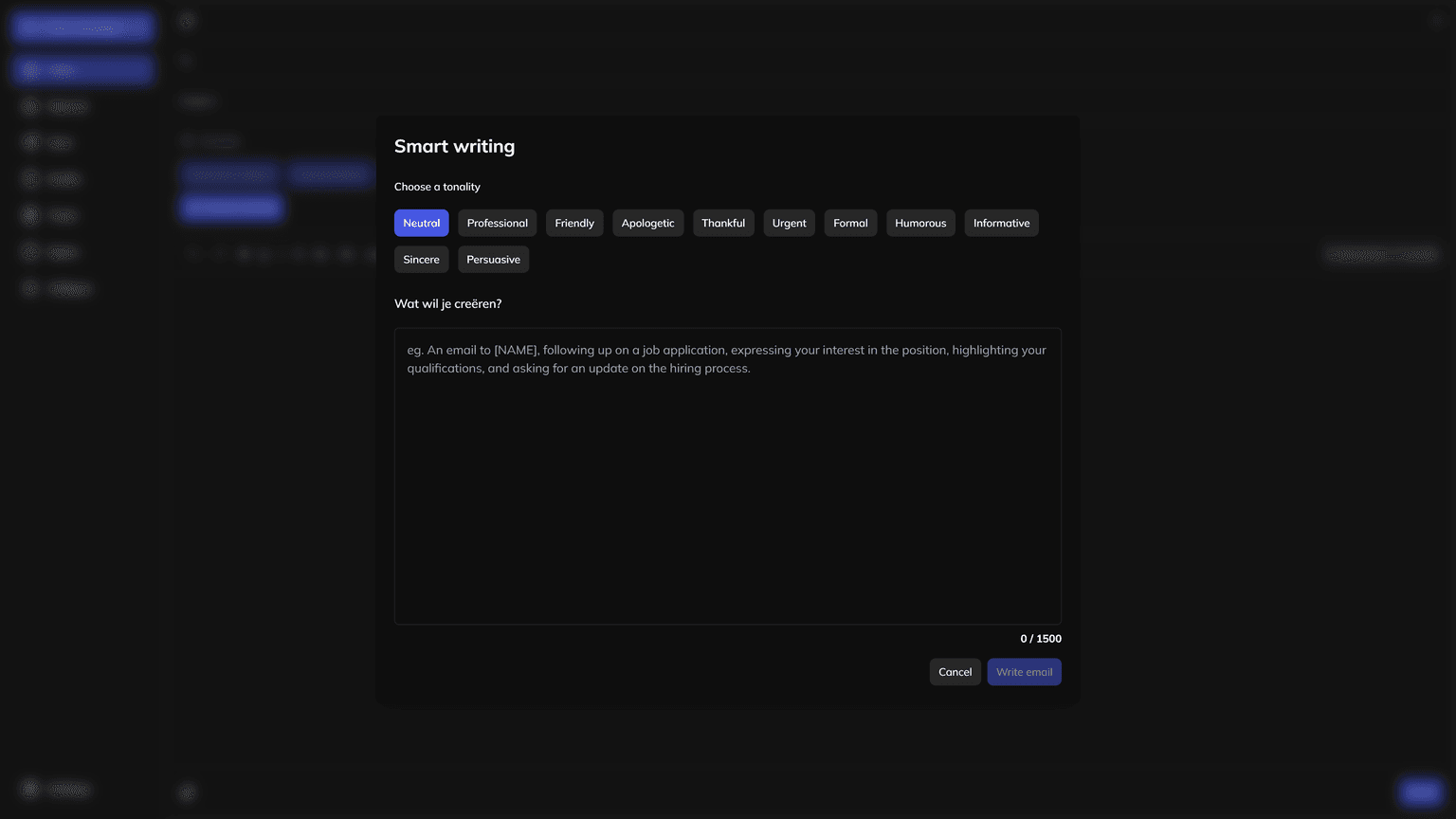The image size is (1456, 819).
Task: Click the highlighted button at the sidebar top
Action: 82,27
